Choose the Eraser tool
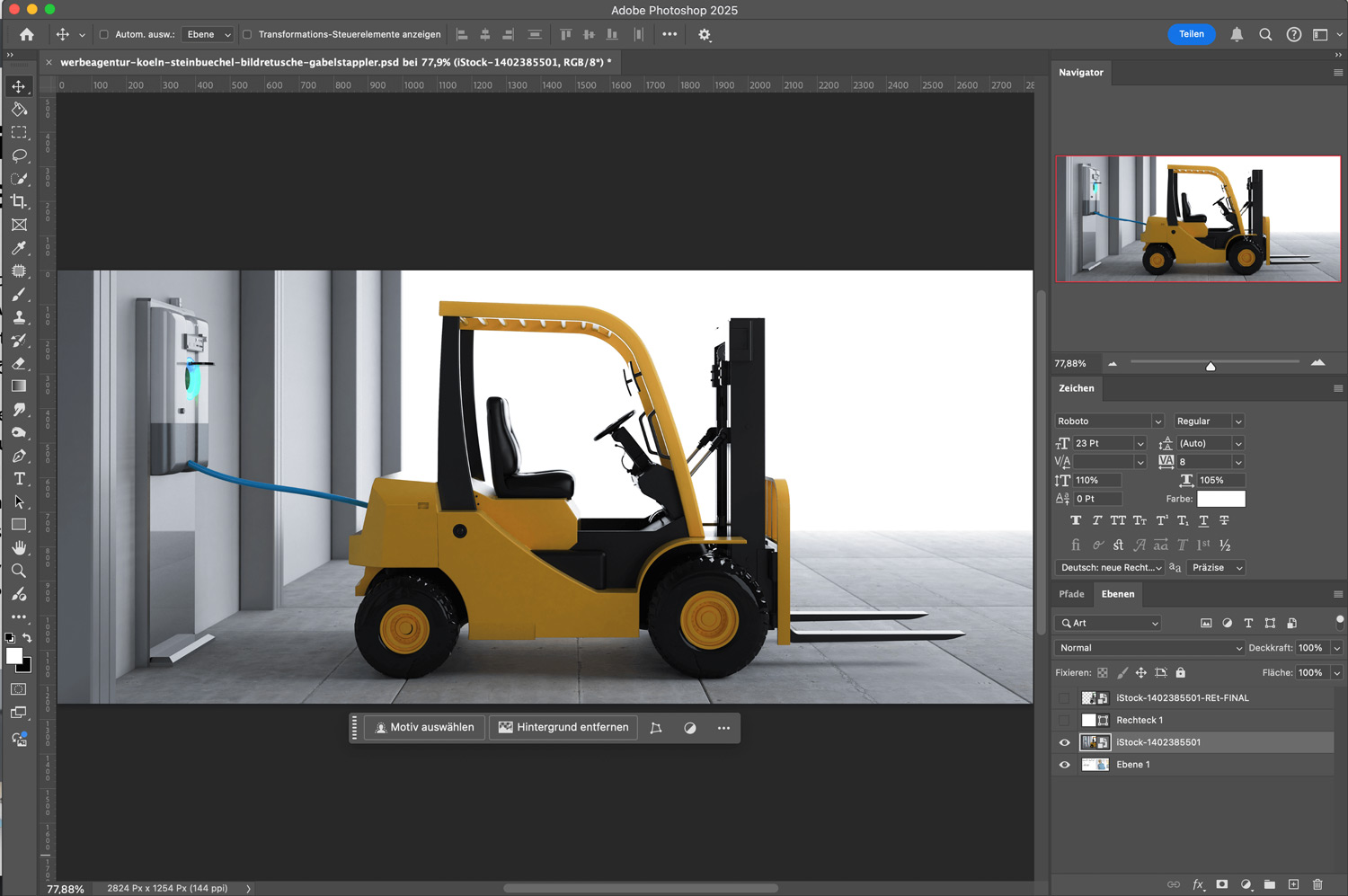Image resolution: width=1348 pixels, height=896 pixels. (19, 363)
